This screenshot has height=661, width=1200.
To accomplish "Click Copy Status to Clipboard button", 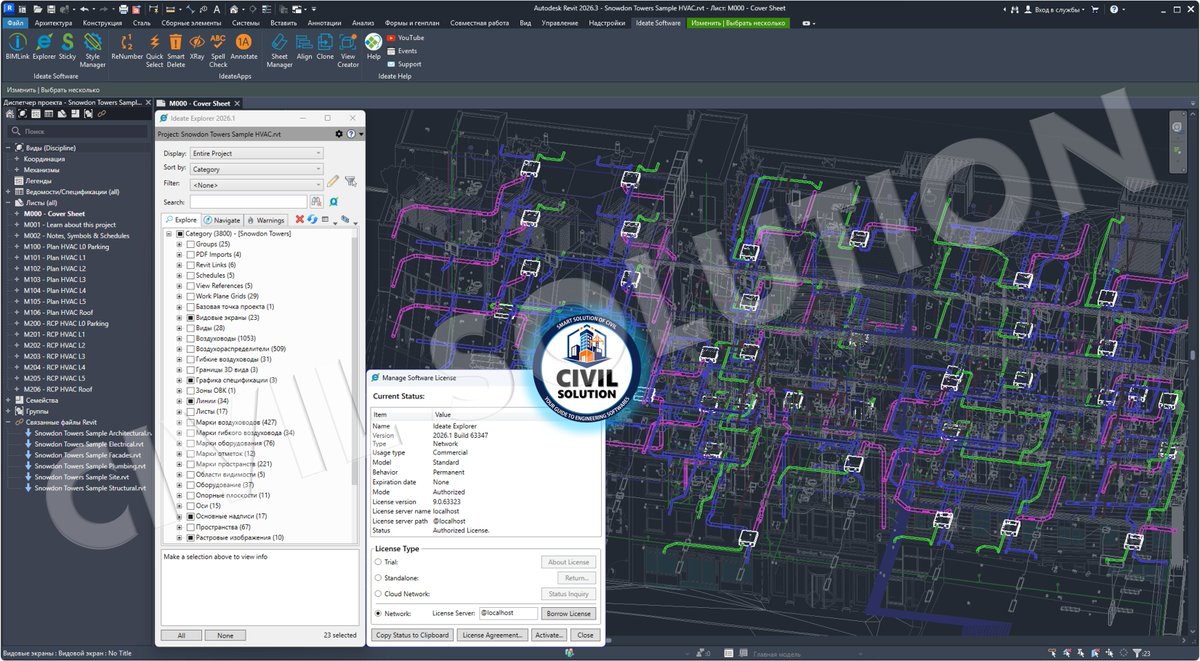I will coord(413,635).
